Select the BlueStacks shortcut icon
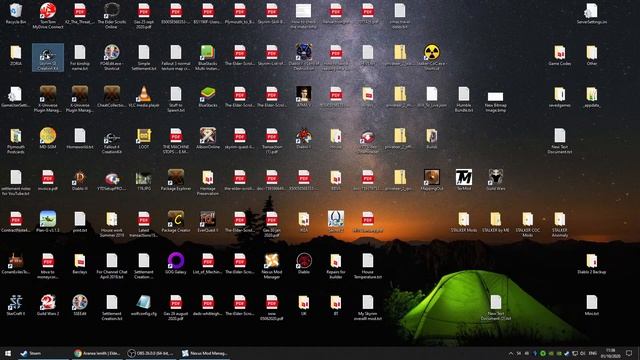The width and height of the screenshot is (640, 360). pos(207,97)
